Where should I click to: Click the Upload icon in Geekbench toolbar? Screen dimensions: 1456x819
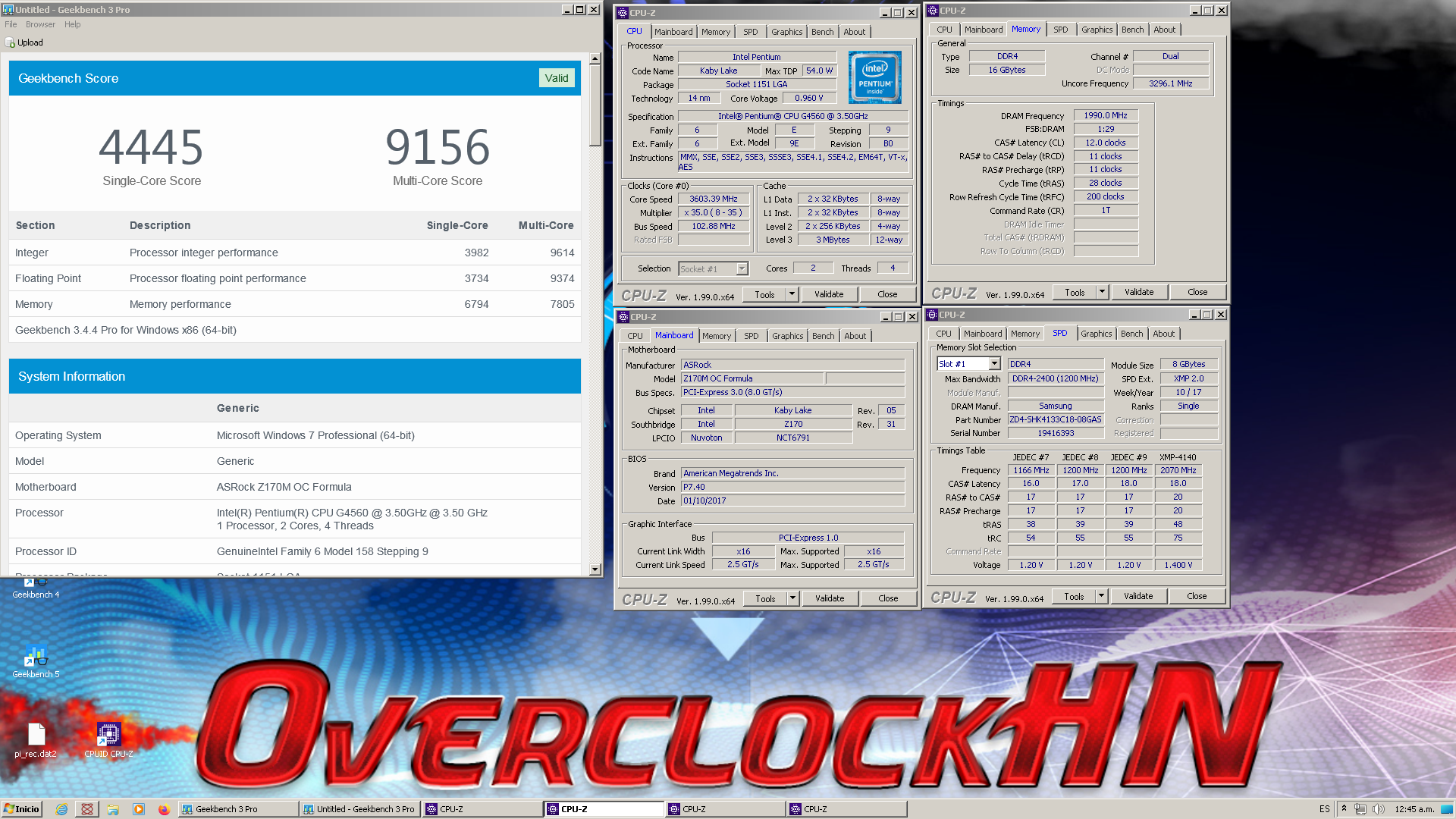tap(11, 42)
